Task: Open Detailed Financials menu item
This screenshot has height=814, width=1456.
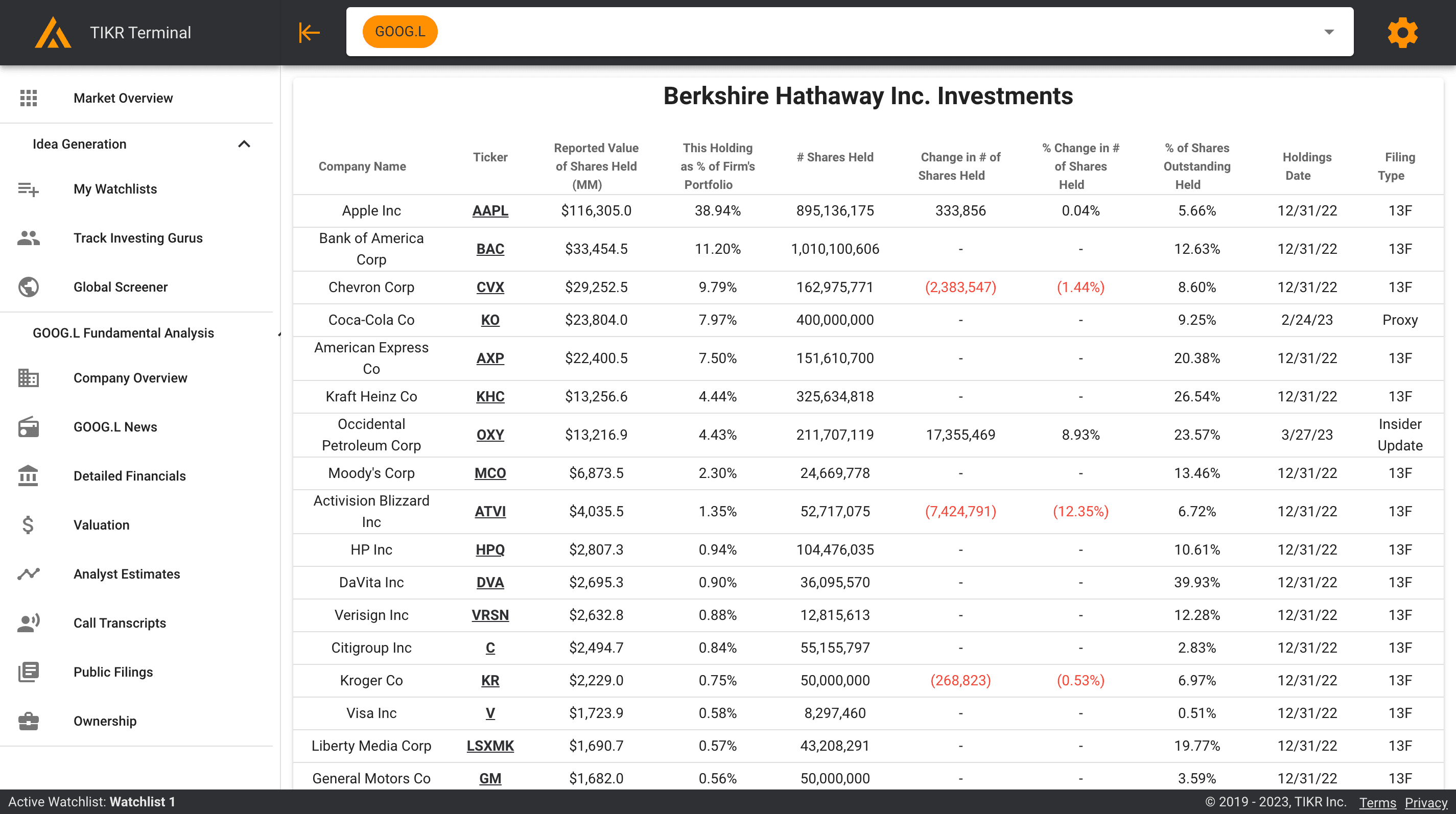Action: click(x=129, y=475)
